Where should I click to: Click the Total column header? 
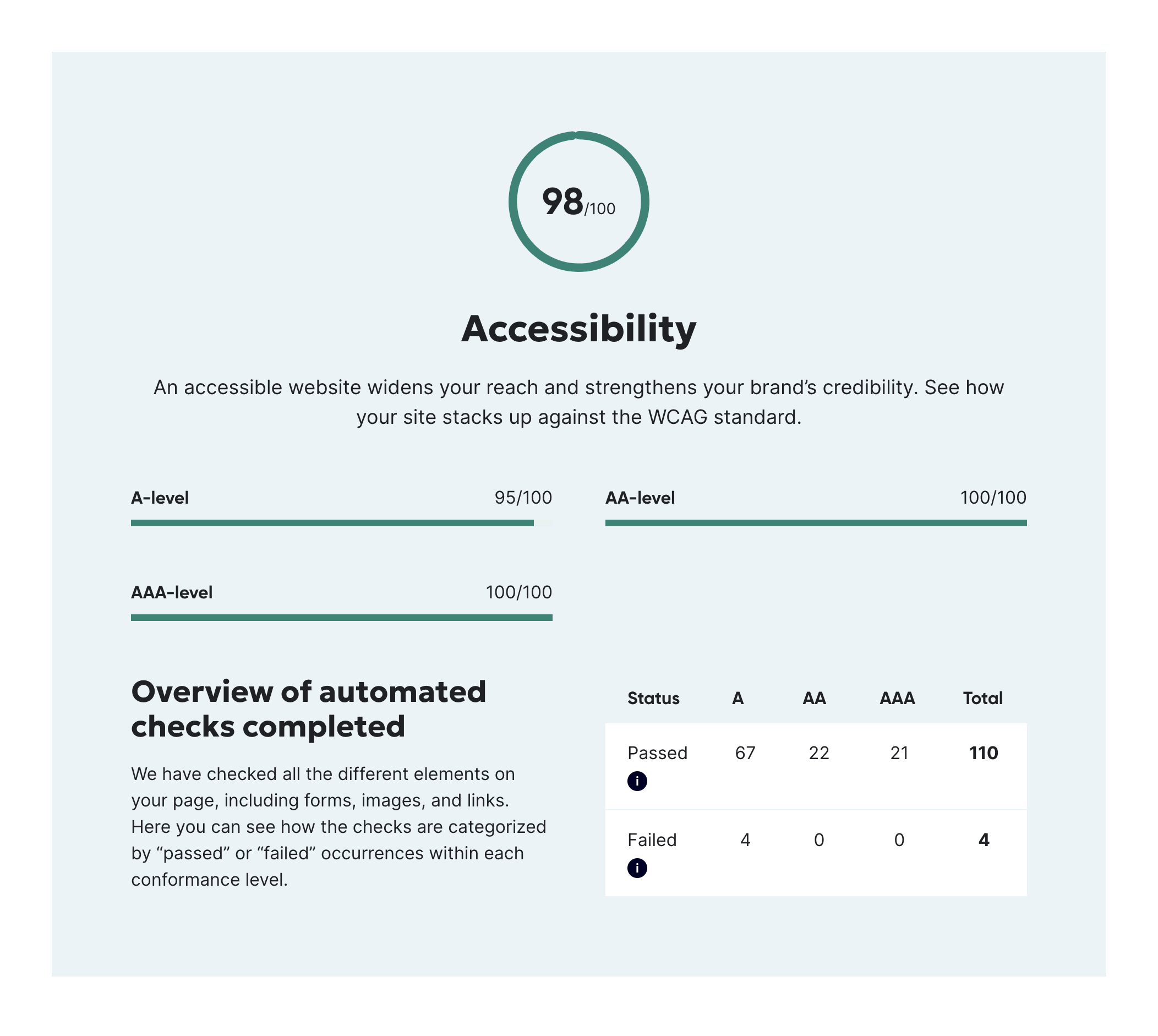(x=983, y=698)
